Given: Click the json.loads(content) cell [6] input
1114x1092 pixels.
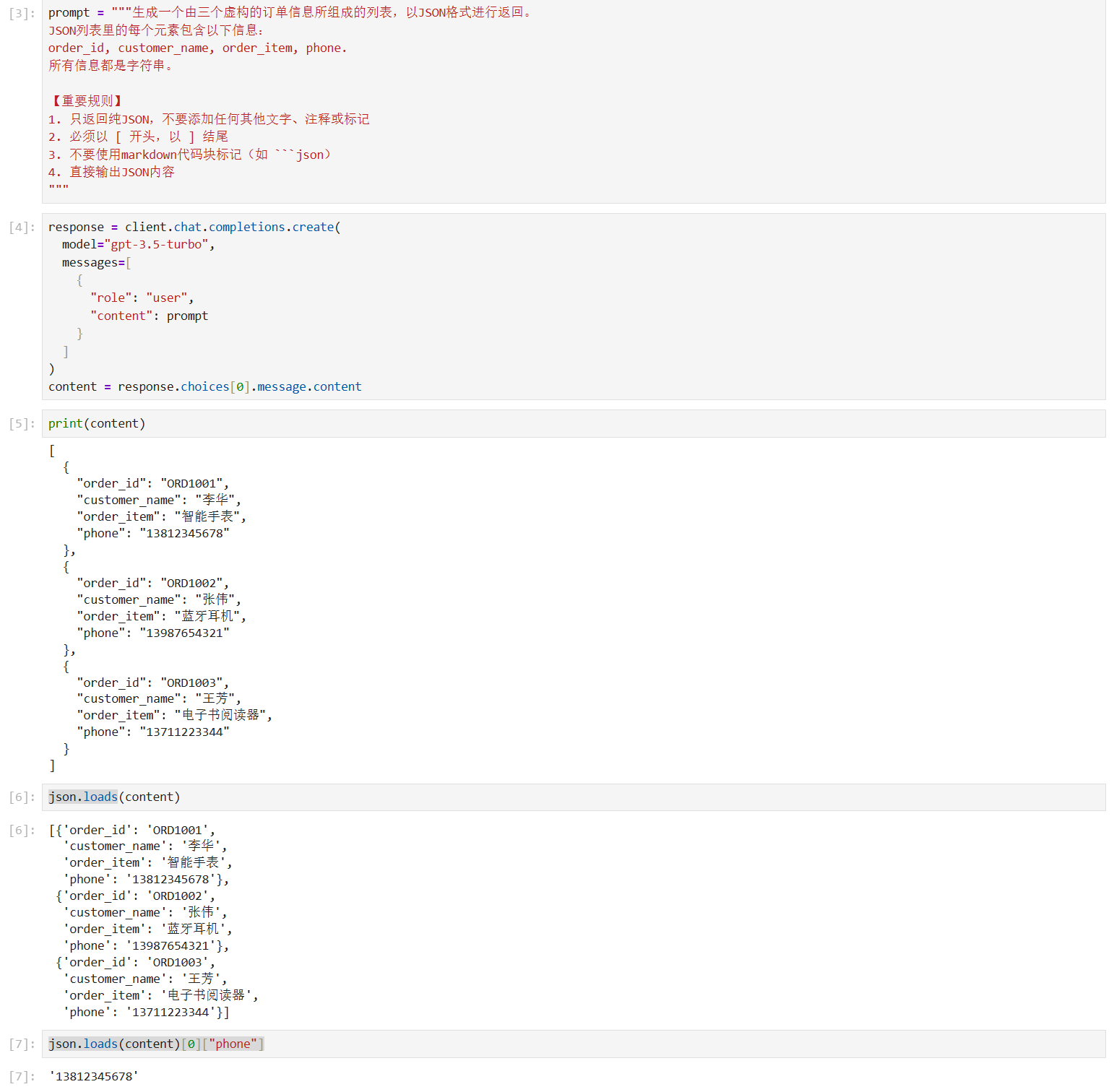Looking at the screenshot, I should [574, 797].
